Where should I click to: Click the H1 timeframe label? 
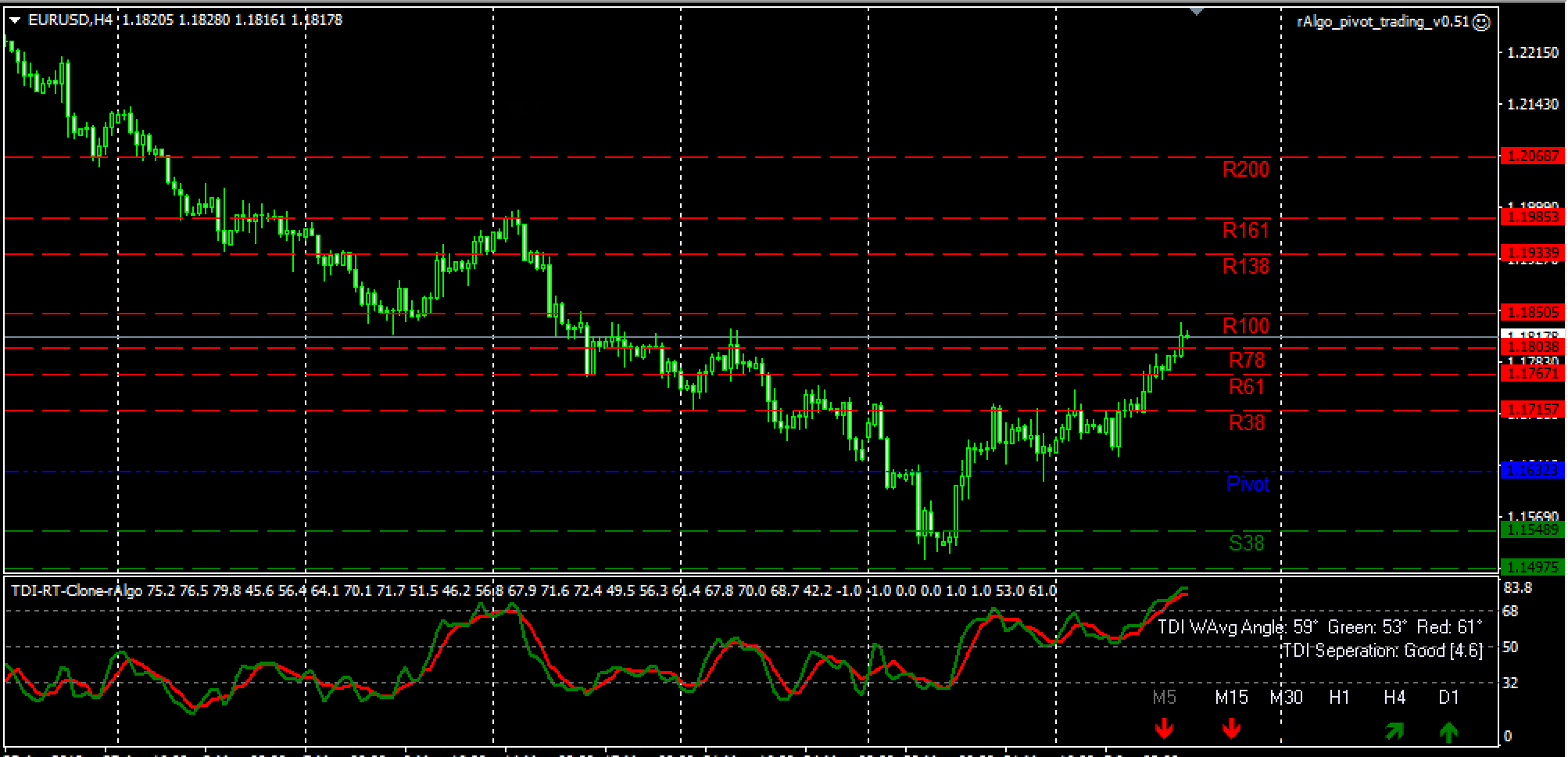[x=1340, y=697]
